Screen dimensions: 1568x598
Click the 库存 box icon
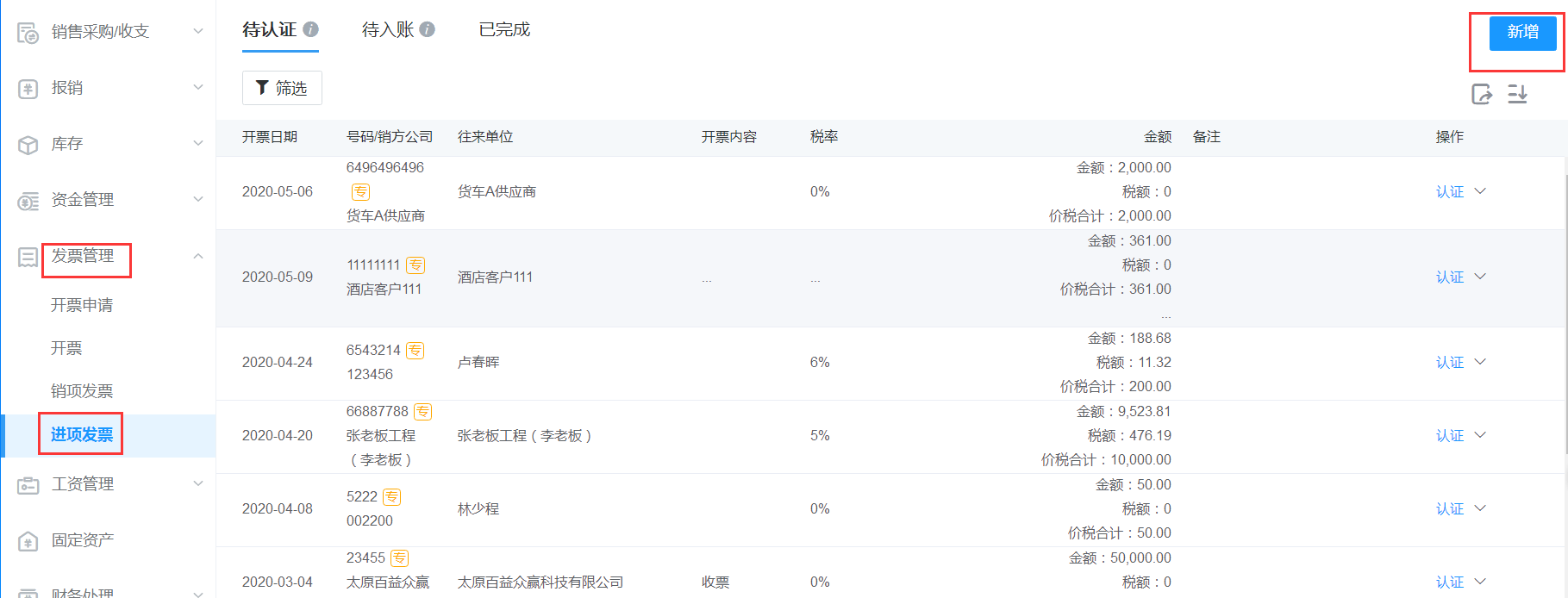pos(28,145)
